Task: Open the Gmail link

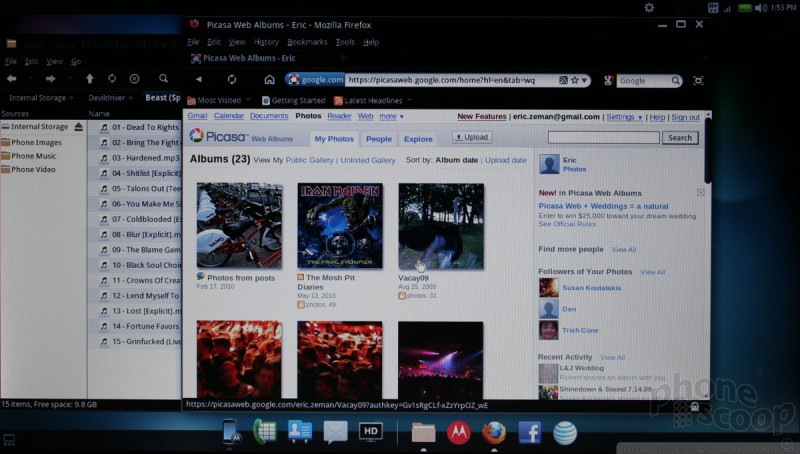Action: click(197, 116)
